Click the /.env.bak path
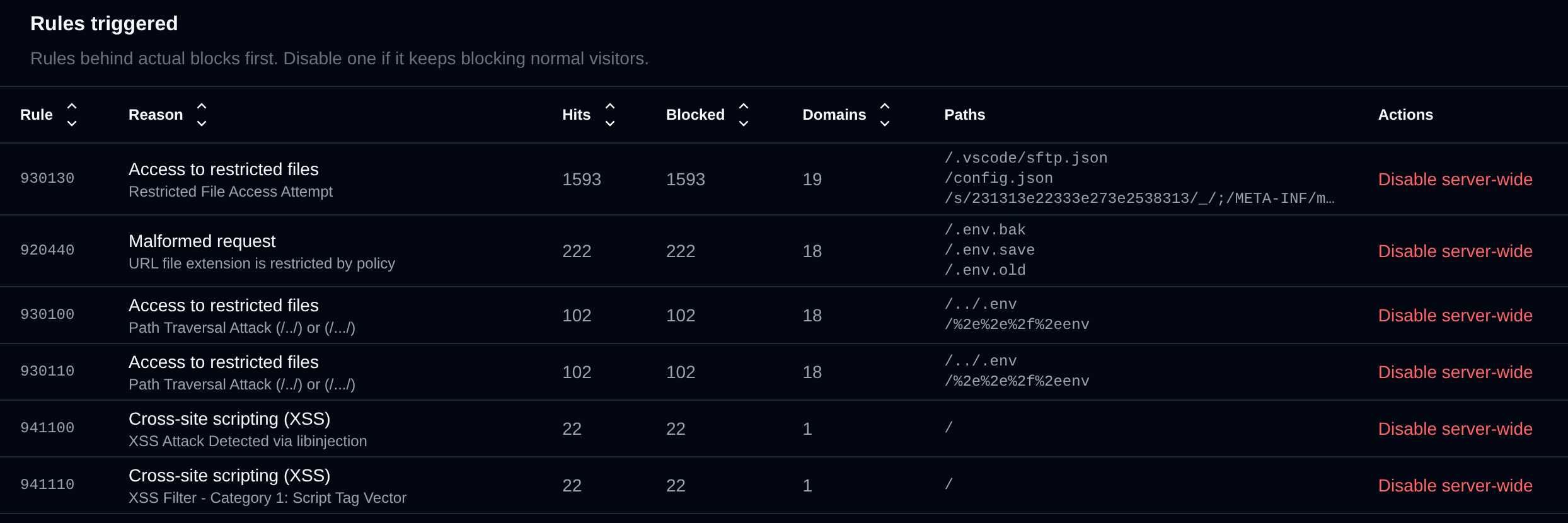 985,230
